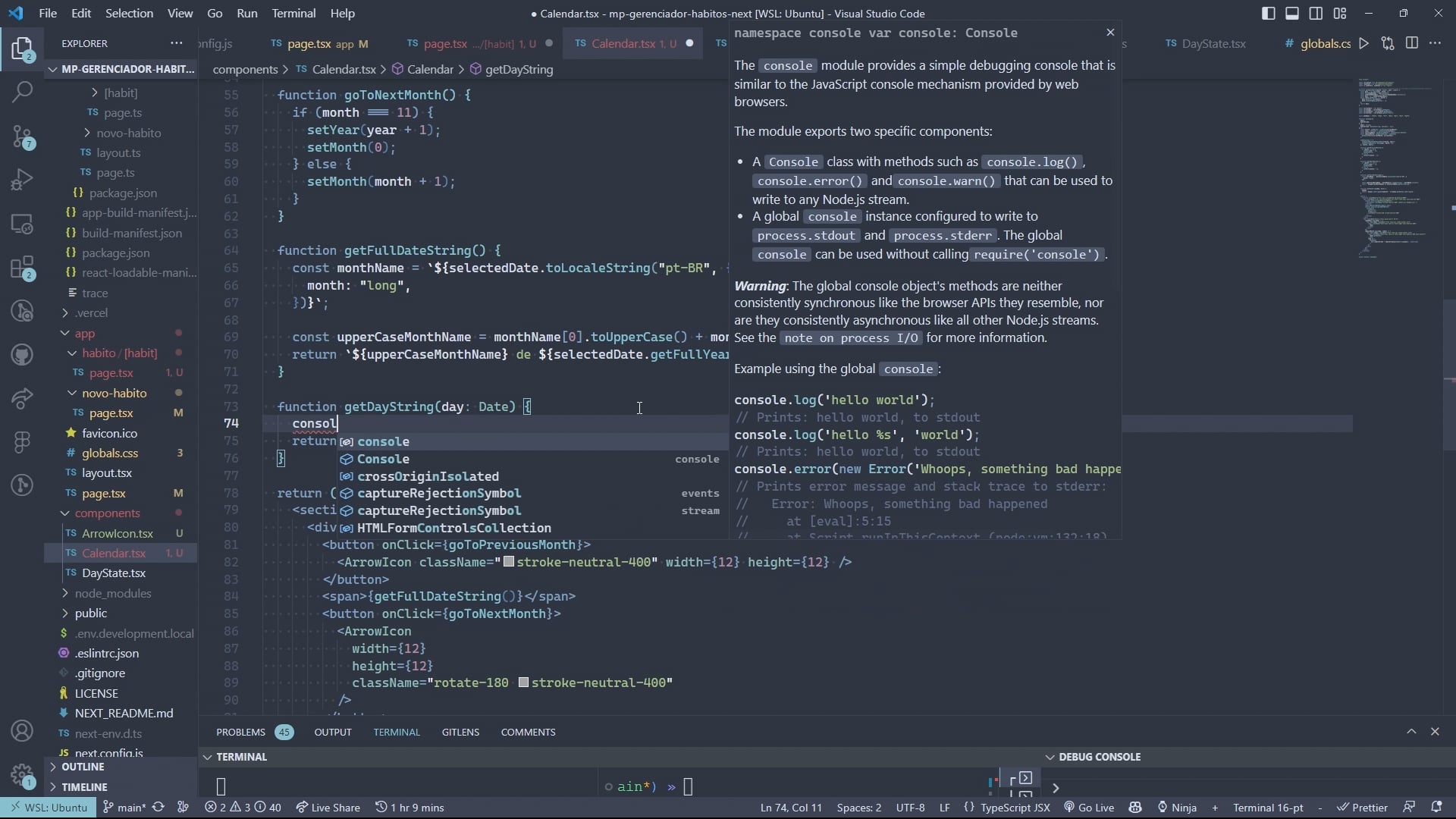The image size is (1456, 819).
Task: Toggle the primary side bar layout button
Action: [1269, 14]
